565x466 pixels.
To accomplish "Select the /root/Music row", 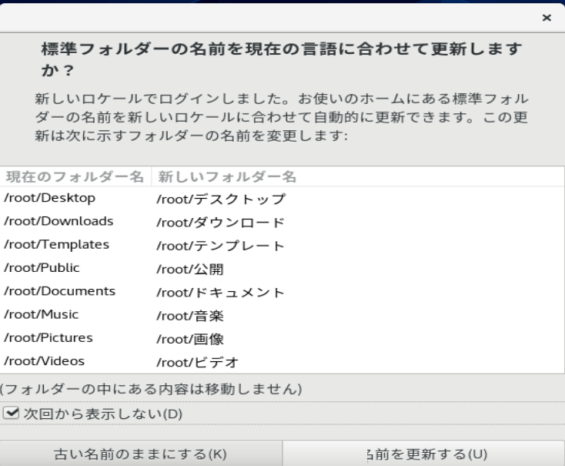I will [x=282, y=315].
